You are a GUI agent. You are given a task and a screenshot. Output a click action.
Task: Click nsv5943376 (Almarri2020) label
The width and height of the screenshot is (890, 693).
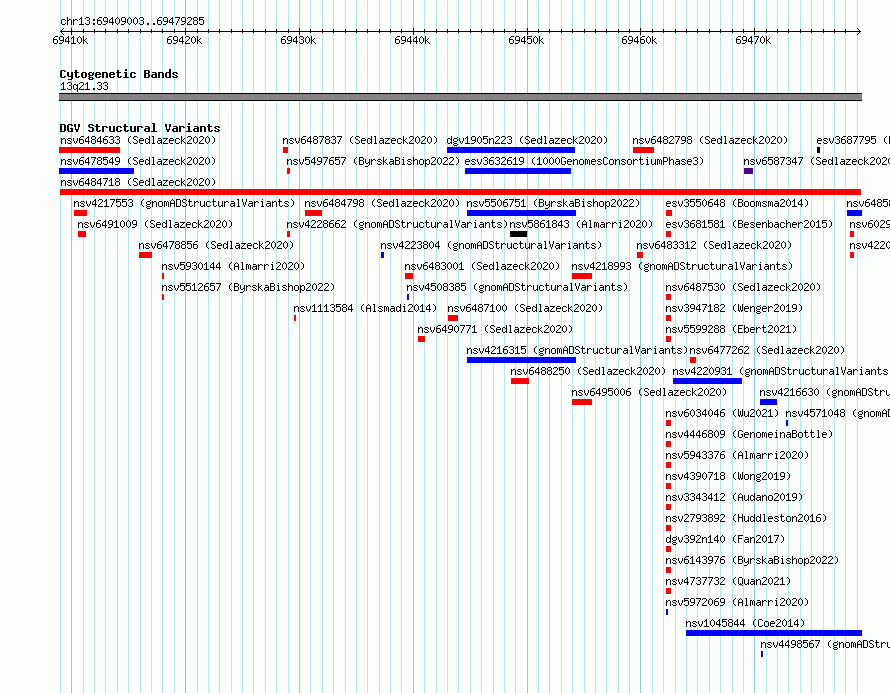(737, 455)
